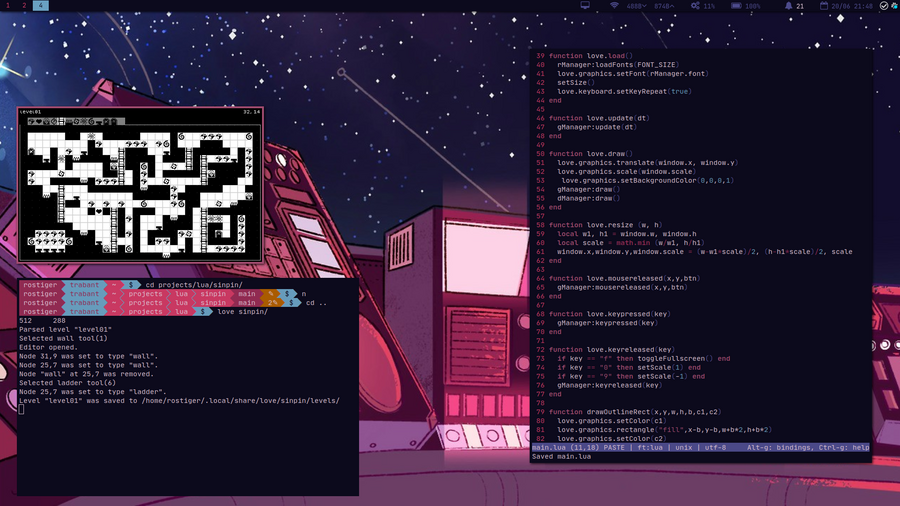Open notifications via the bell icon
900x506 pixels.
(x=787, y=6)
